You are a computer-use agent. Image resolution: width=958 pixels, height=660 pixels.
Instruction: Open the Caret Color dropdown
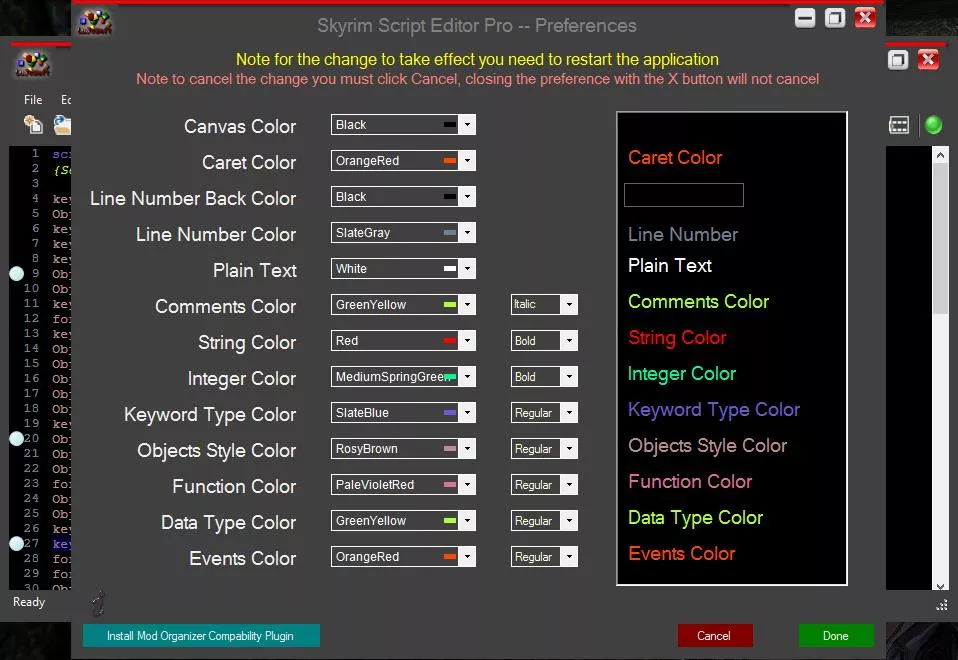pyautogui.click(x=467, y=161)
